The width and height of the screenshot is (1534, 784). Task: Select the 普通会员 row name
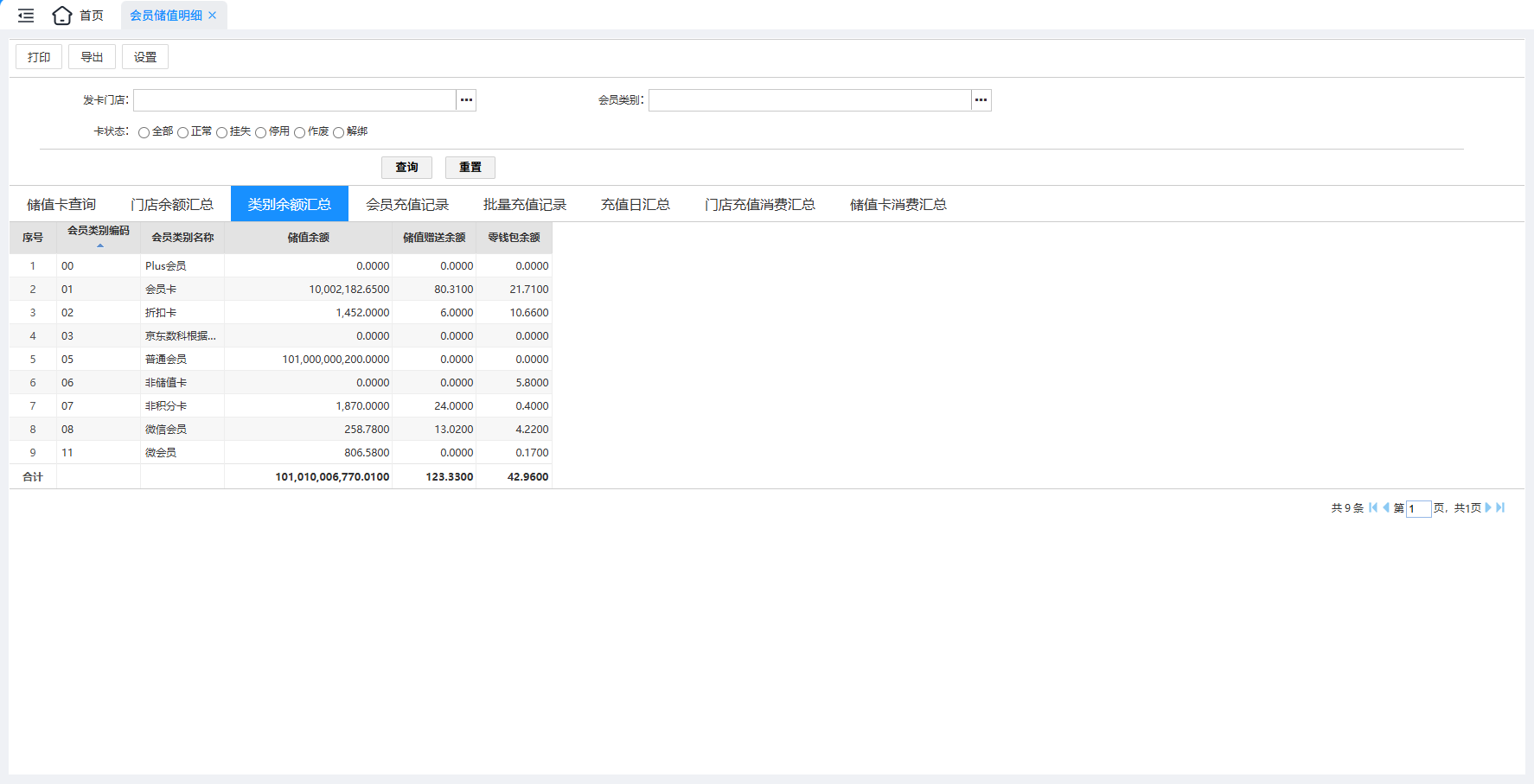(x=166, y=360)
